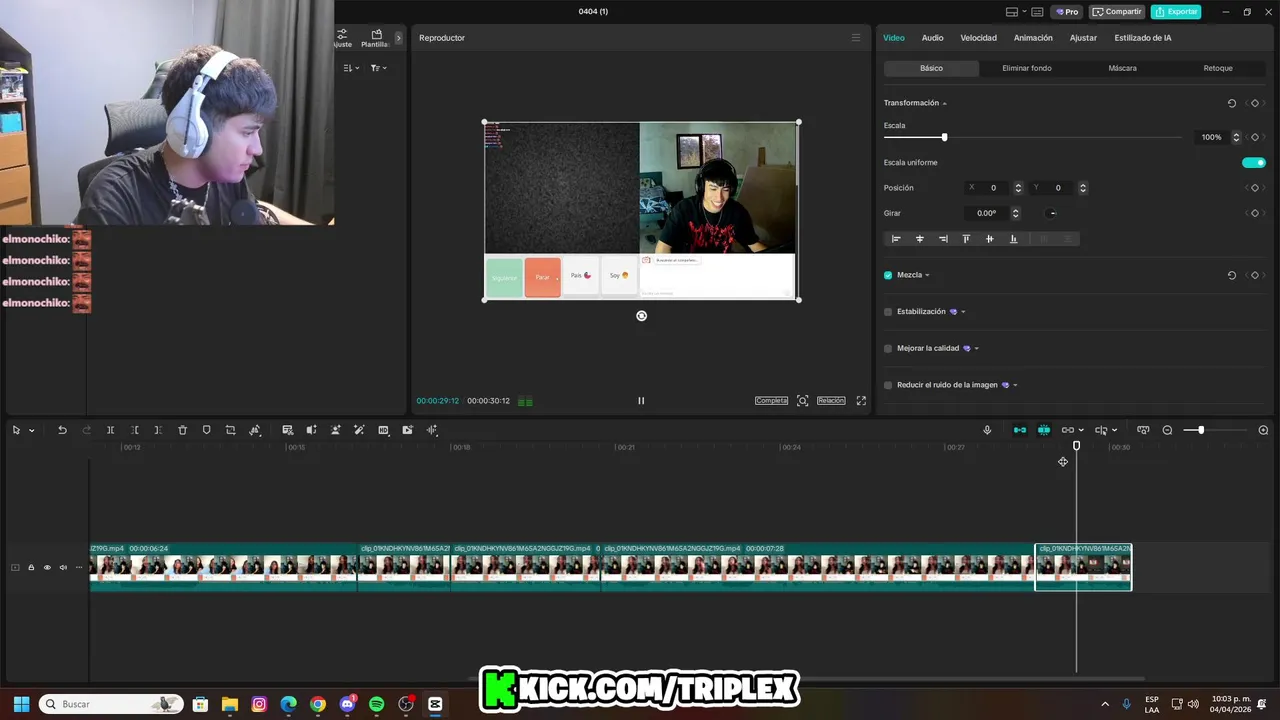The width and height of the screenshot is (1280, 720).
Task: Delete the selected clip with trash icon
Action: click(183, 430)
